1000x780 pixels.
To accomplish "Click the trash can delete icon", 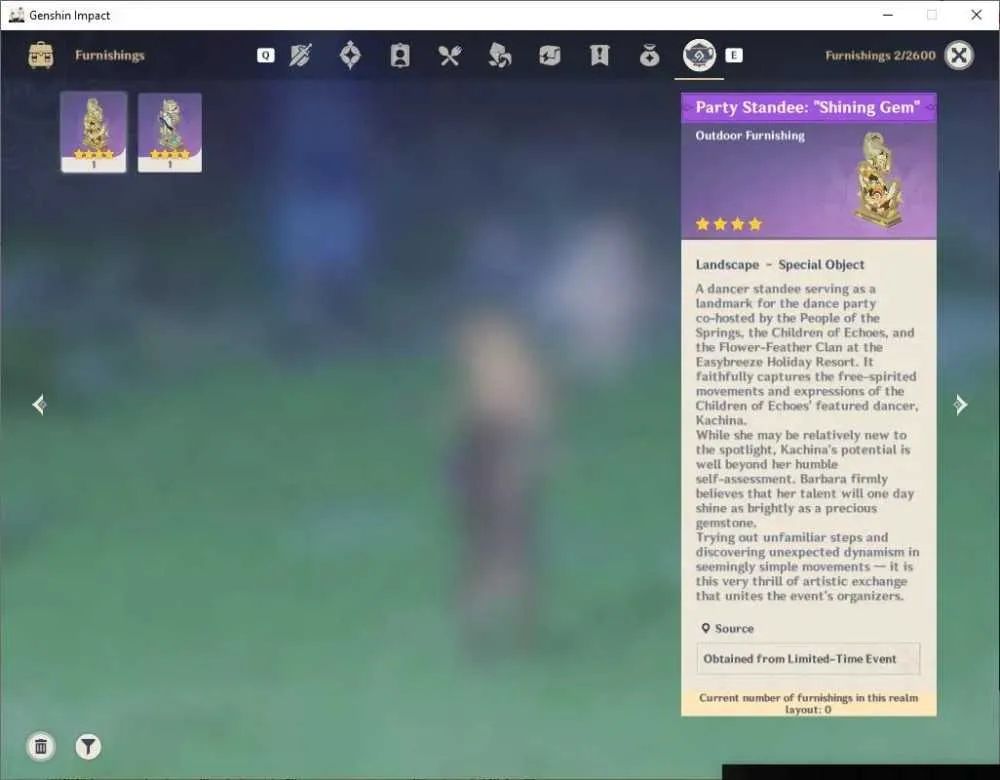I will (x=41, y=746).
